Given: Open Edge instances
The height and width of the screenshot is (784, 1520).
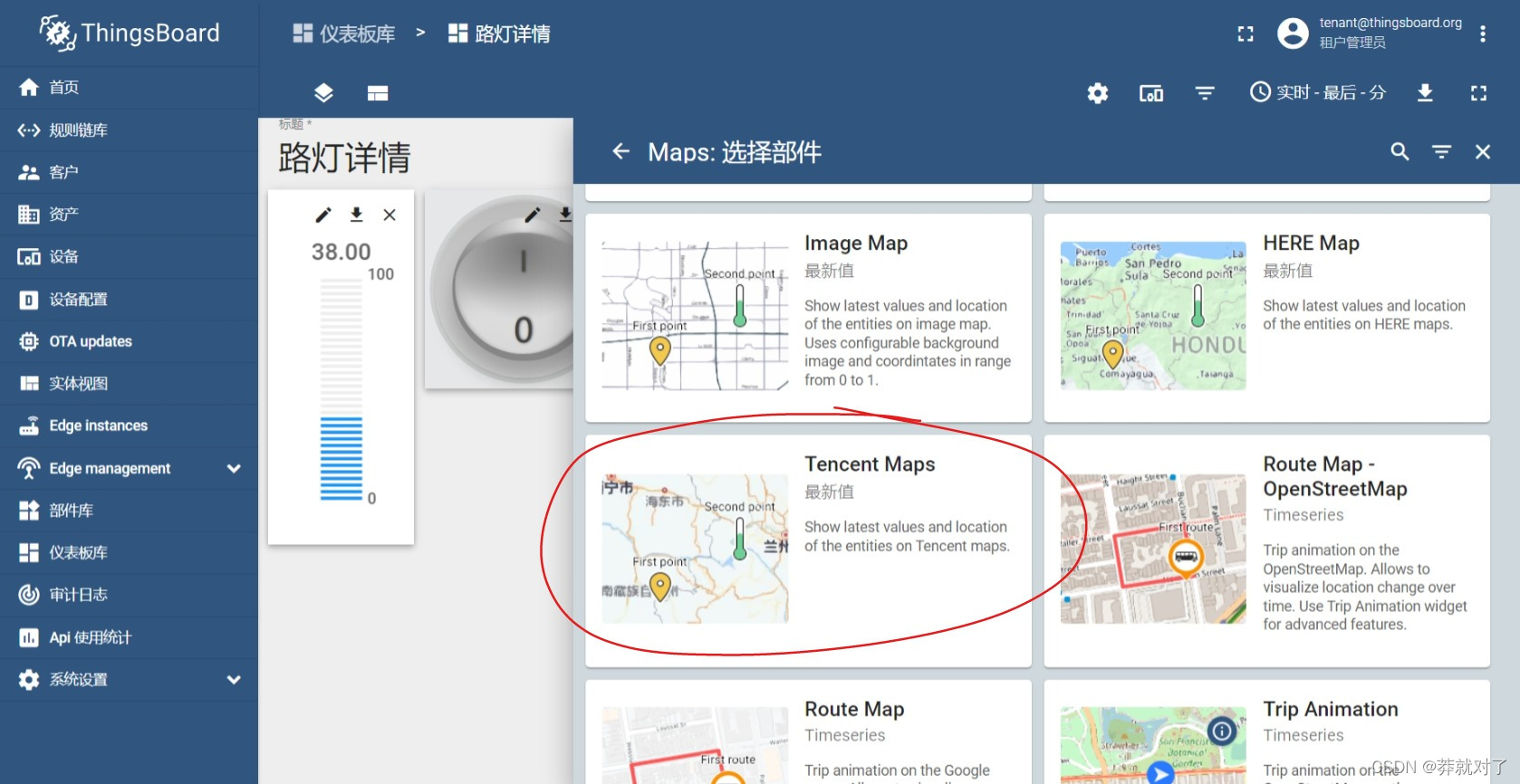Looking at the screenshot, I should point(129,425).
